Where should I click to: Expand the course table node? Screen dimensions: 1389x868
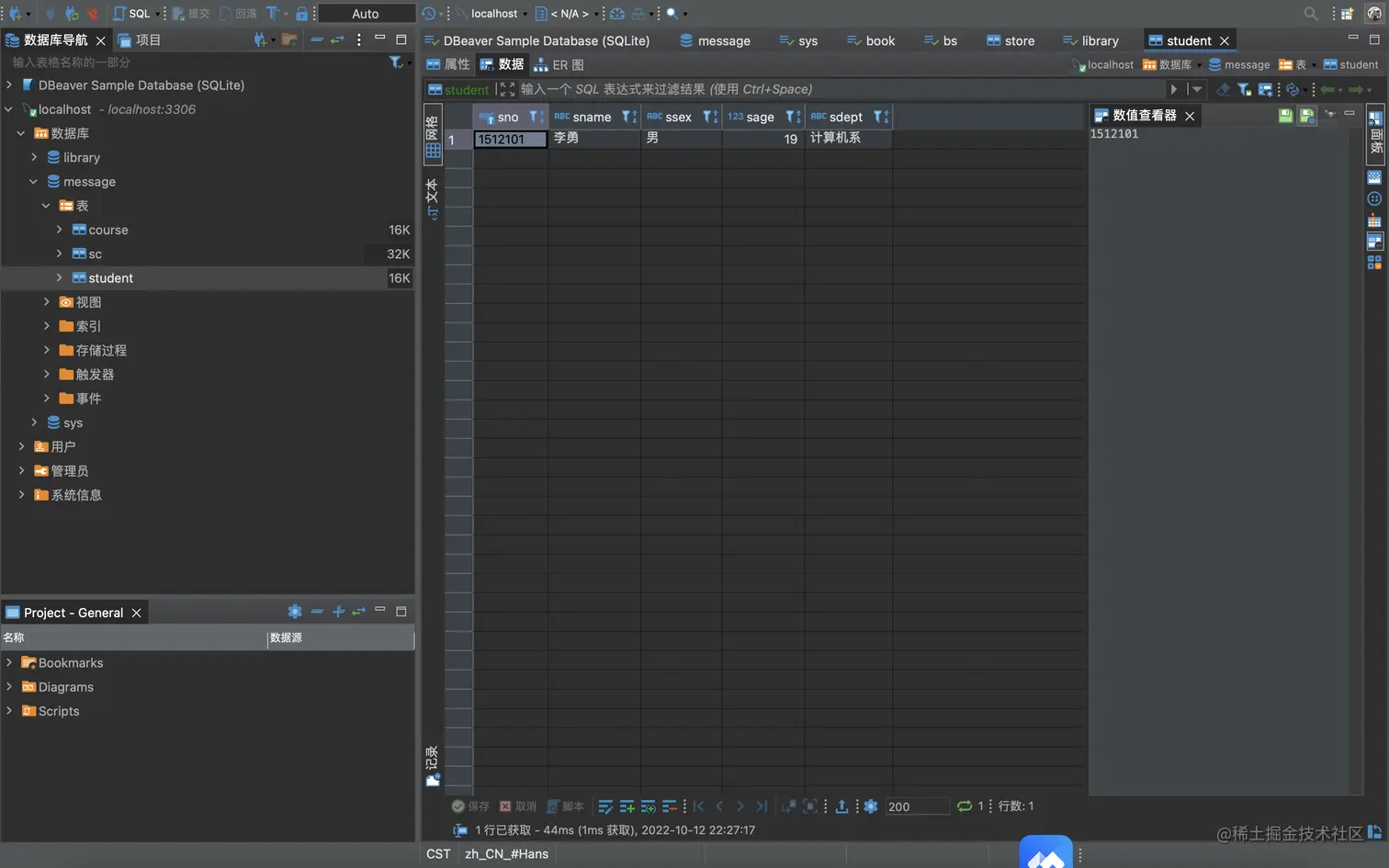pos(59,230)
